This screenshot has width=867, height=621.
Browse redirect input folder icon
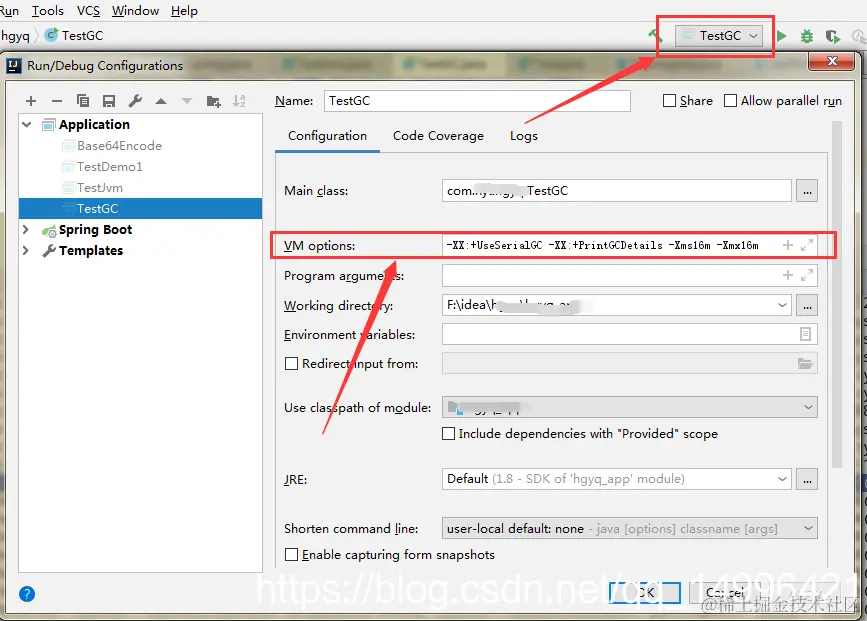click(x=805, y=363)
